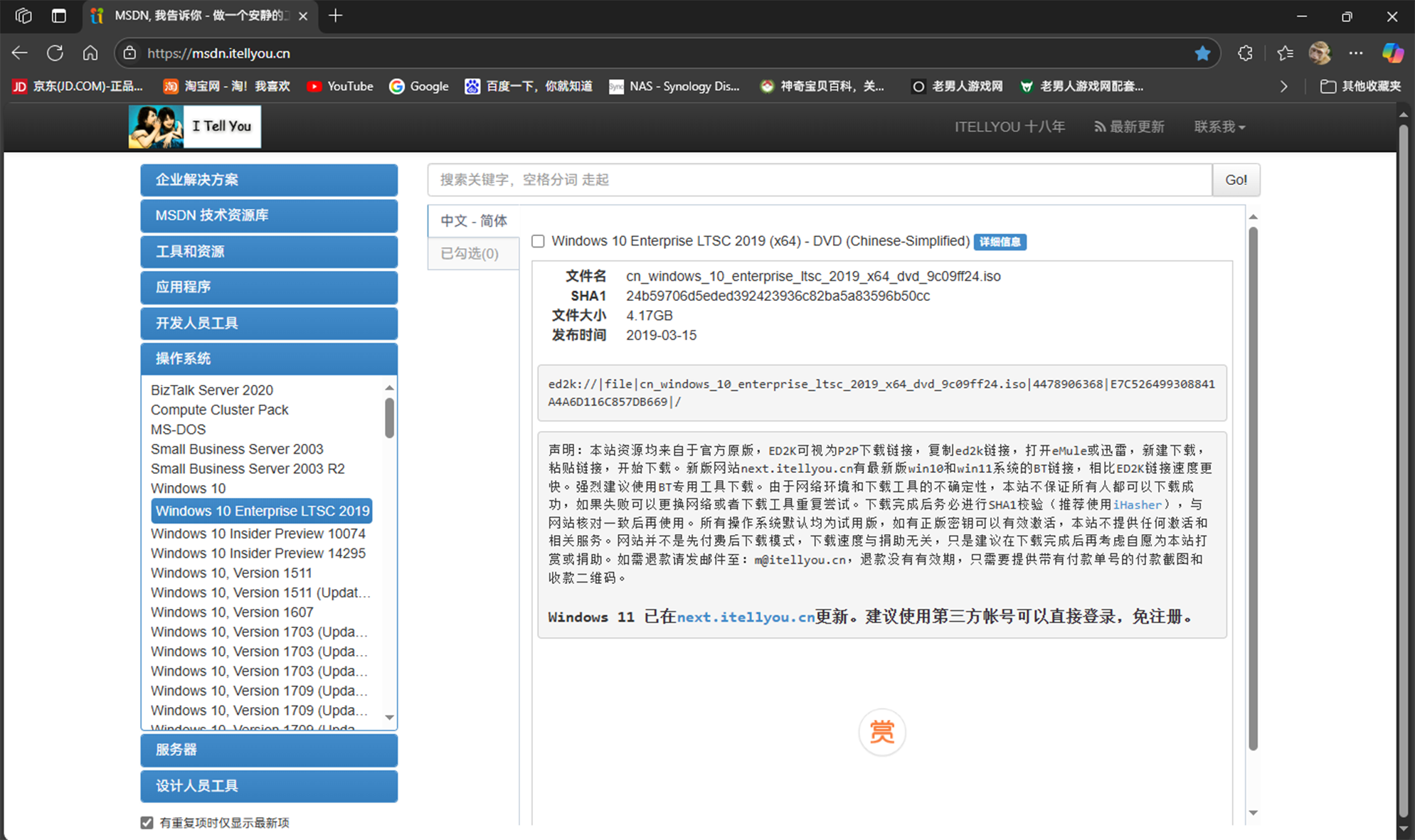
Task: Open next.itellyou.cn link
Action: click(746, 617)
